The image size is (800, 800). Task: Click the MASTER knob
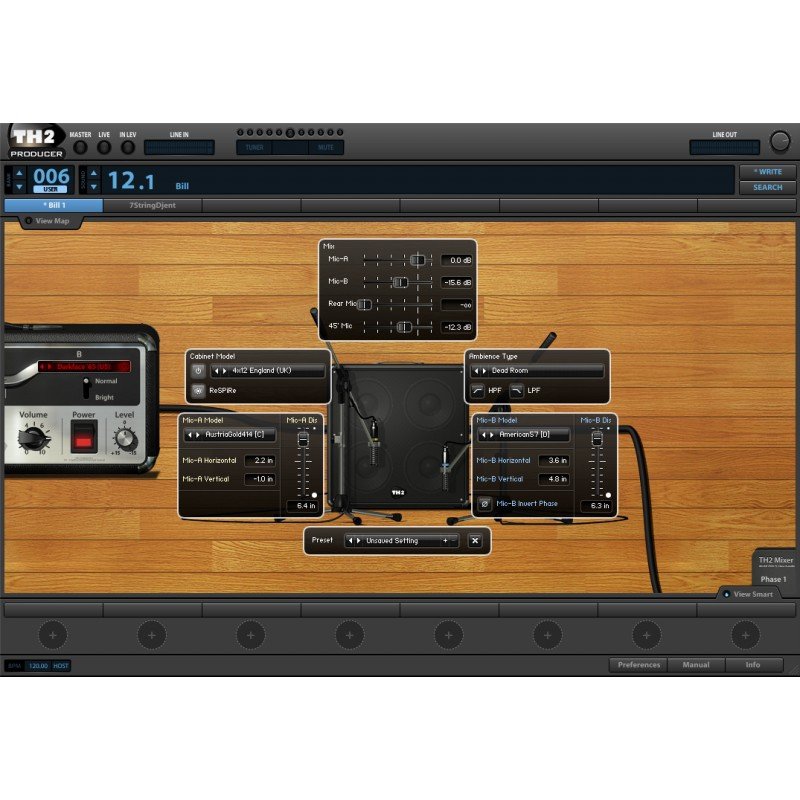point(80,147)
